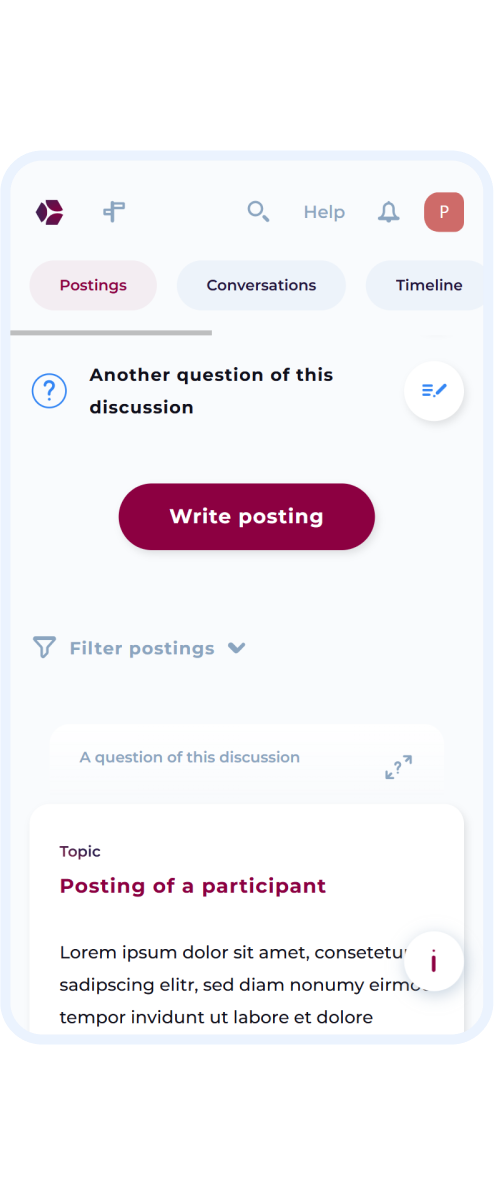
Task: Switch to the Conversations tab
Action: [261, 286]
